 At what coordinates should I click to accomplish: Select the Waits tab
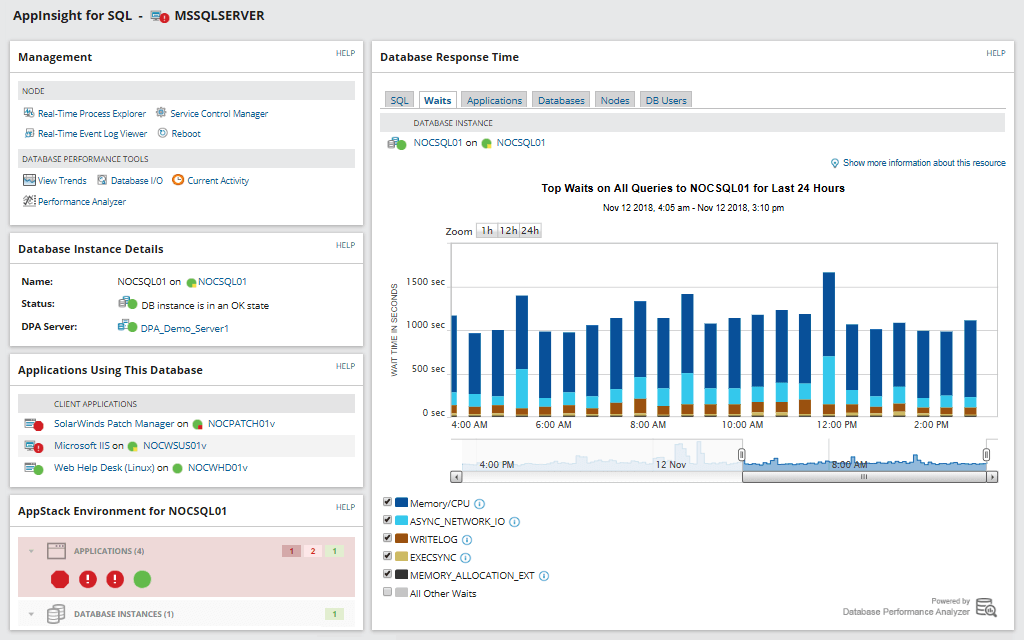(438, 100)
